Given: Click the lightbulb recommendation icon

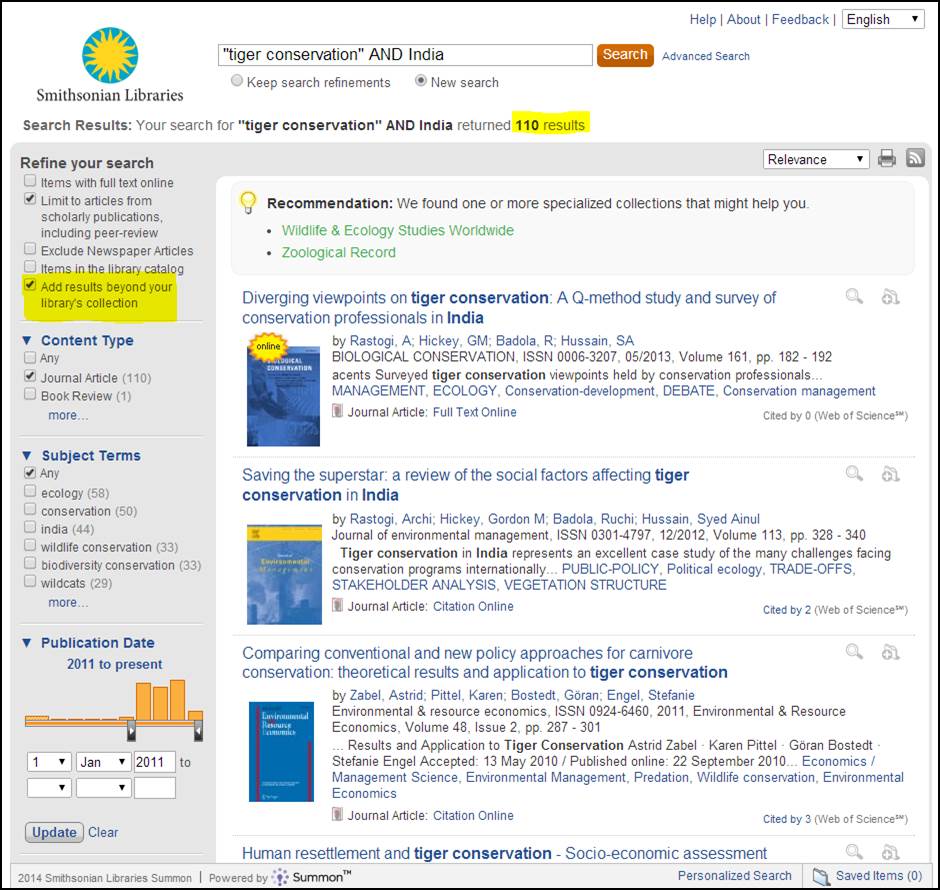Looking at the screenshot, I should tap(248, 203).
